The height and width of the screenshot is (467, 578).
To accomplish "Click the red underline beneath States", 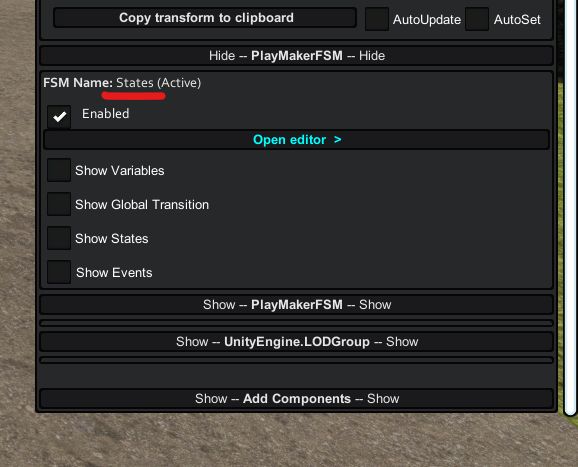I will 133,96.
